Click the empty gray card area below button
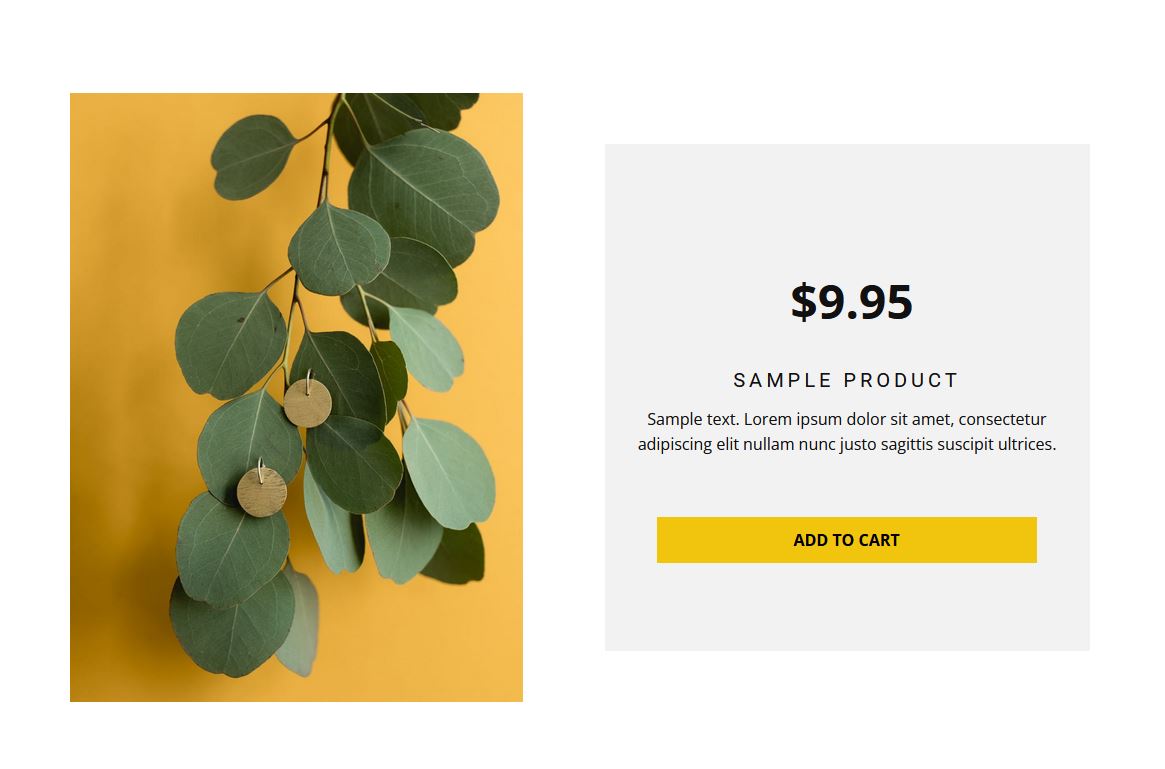The height and width of the screenshot is (769, 1165). 847,607
